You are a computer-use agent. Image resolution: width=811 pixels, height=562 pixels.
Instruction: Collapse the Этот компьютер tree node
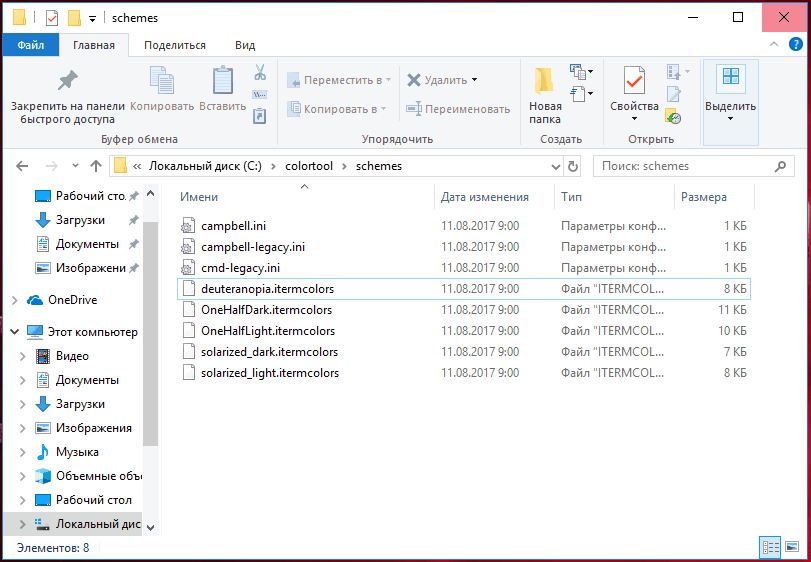[x=15, y=332]
